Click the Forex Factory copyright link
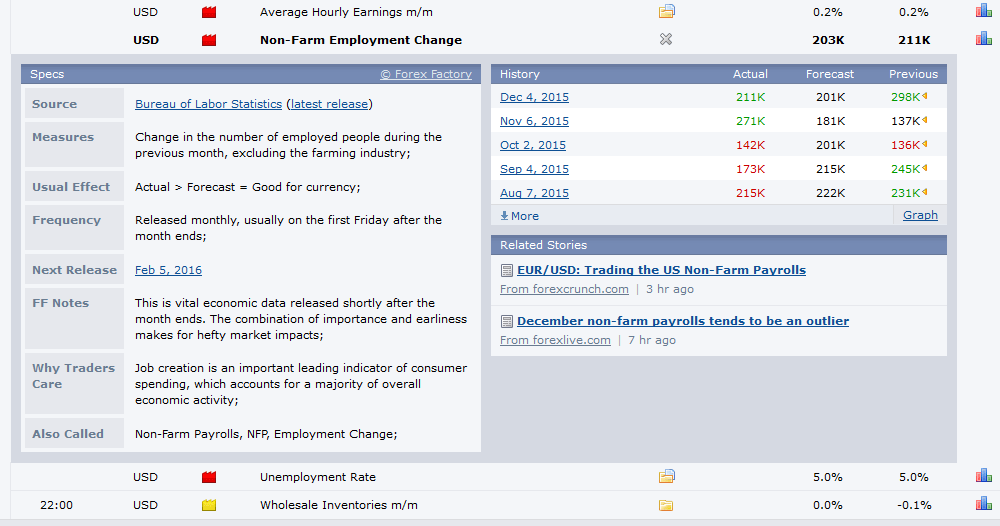This screenshot has height=526, width=1000. [x=425, y=74]
